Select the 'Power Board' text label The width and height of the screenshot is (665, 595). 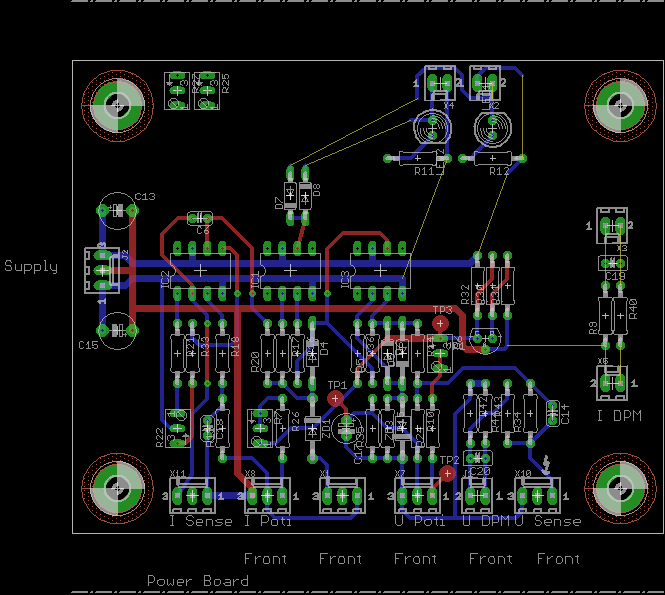[198, 581]
